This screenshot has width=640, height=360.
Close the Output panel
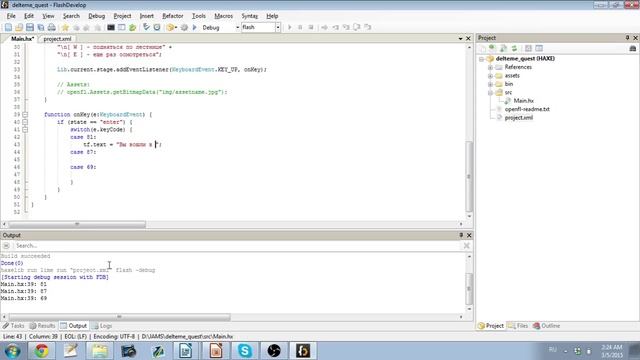pos(469,235)
